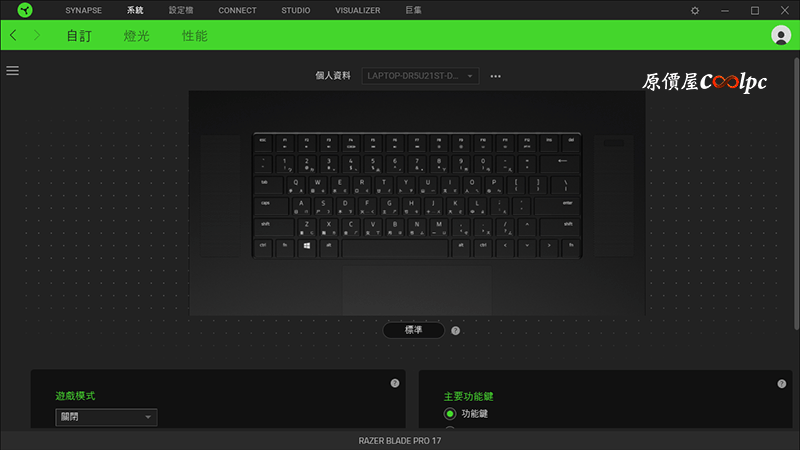Select the 自訂 subtab
Image resolution: width=800 pixels, height=450 pixels.
coord(79,36)
